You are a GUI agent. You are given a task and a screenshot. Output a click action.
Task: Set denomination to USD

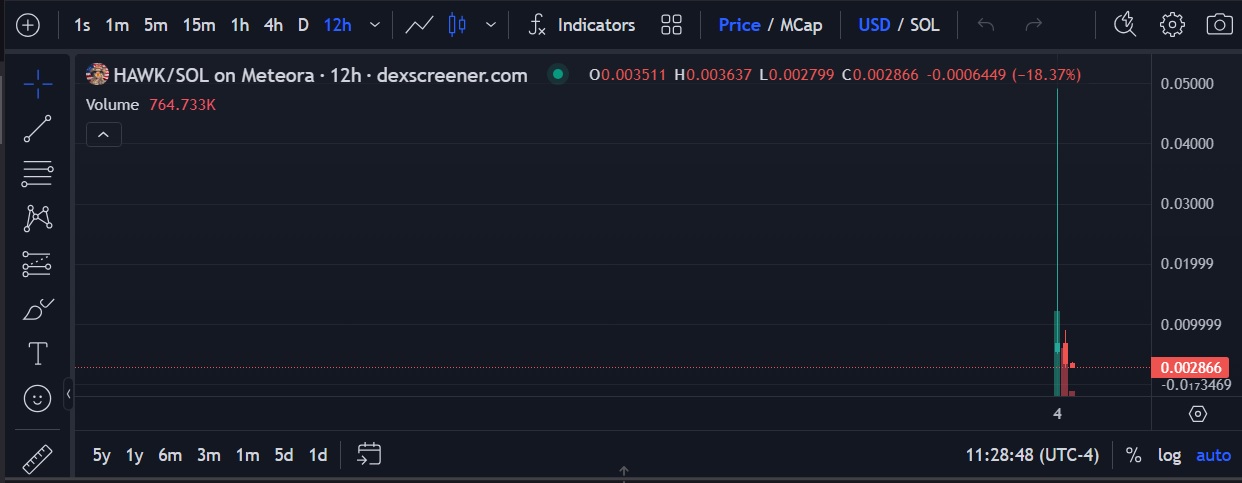point(874,25)
